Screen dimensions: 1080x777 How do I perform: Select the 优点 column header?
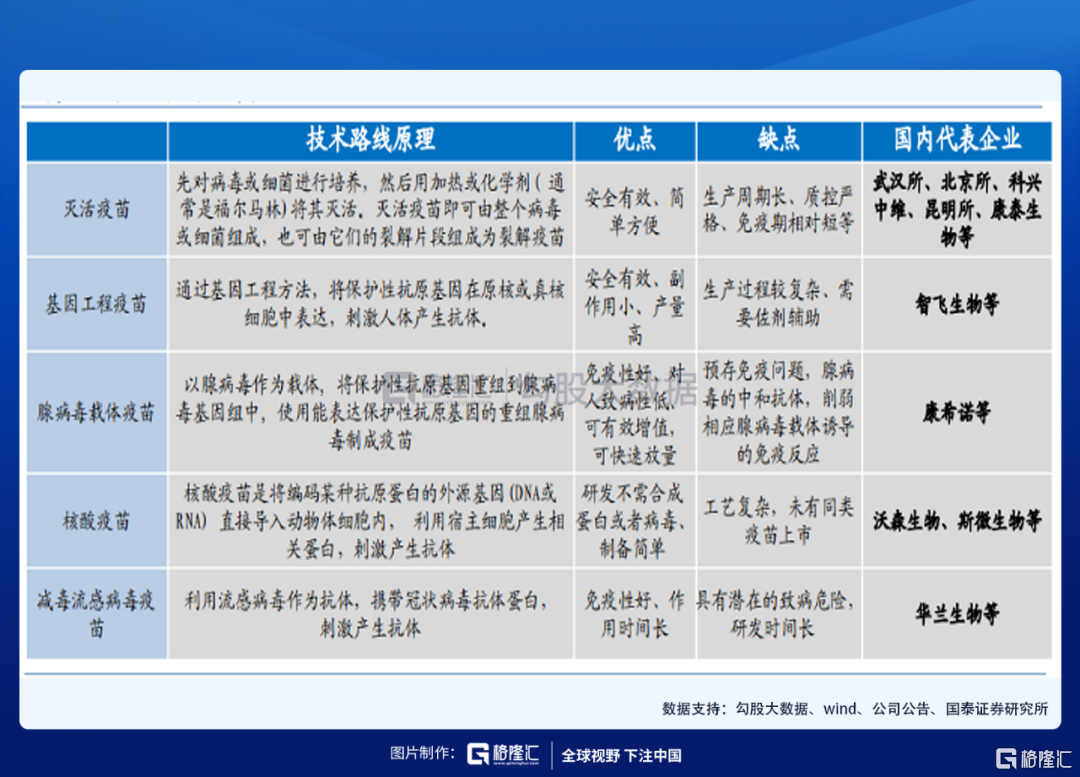pos(634,139)
